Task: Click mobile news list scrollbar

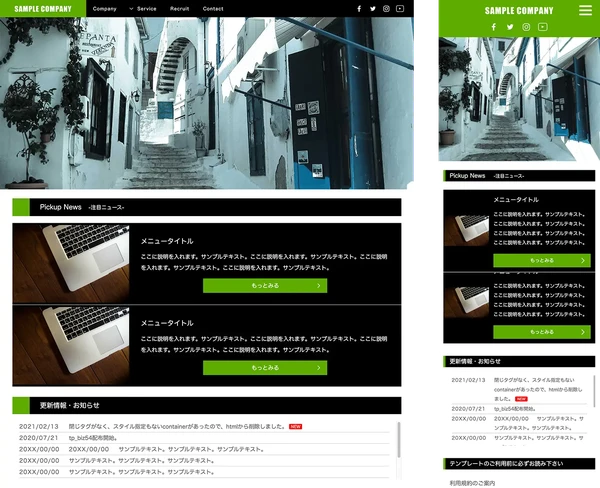Action: [594, 391]
